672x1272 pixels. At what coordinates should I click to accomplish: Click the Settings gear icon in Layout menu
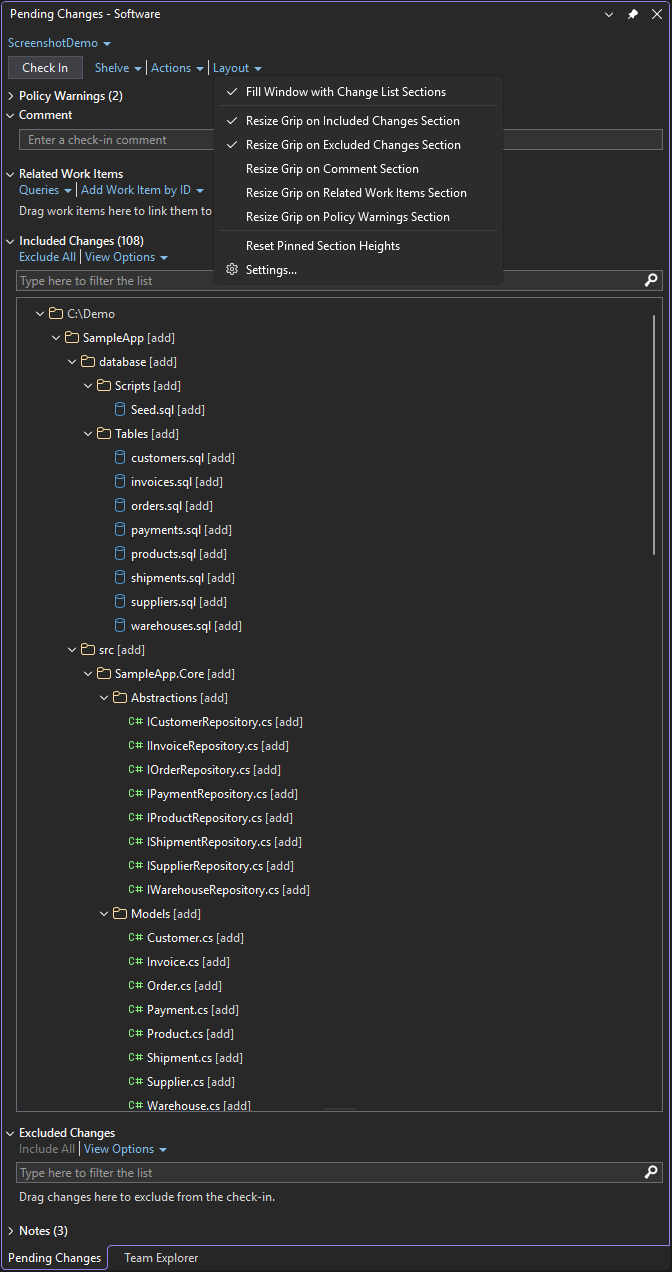point(232,270)
